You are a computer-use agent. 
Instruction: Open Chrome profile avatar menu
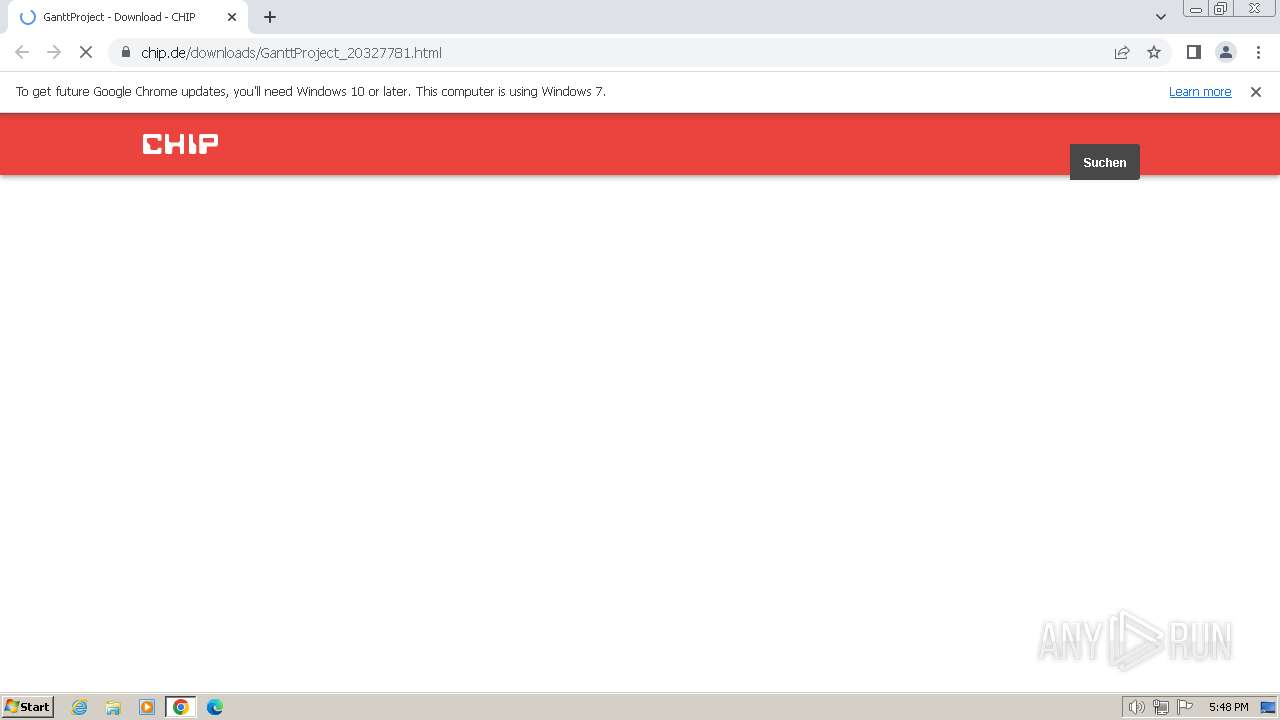(x=1225, y=52)
